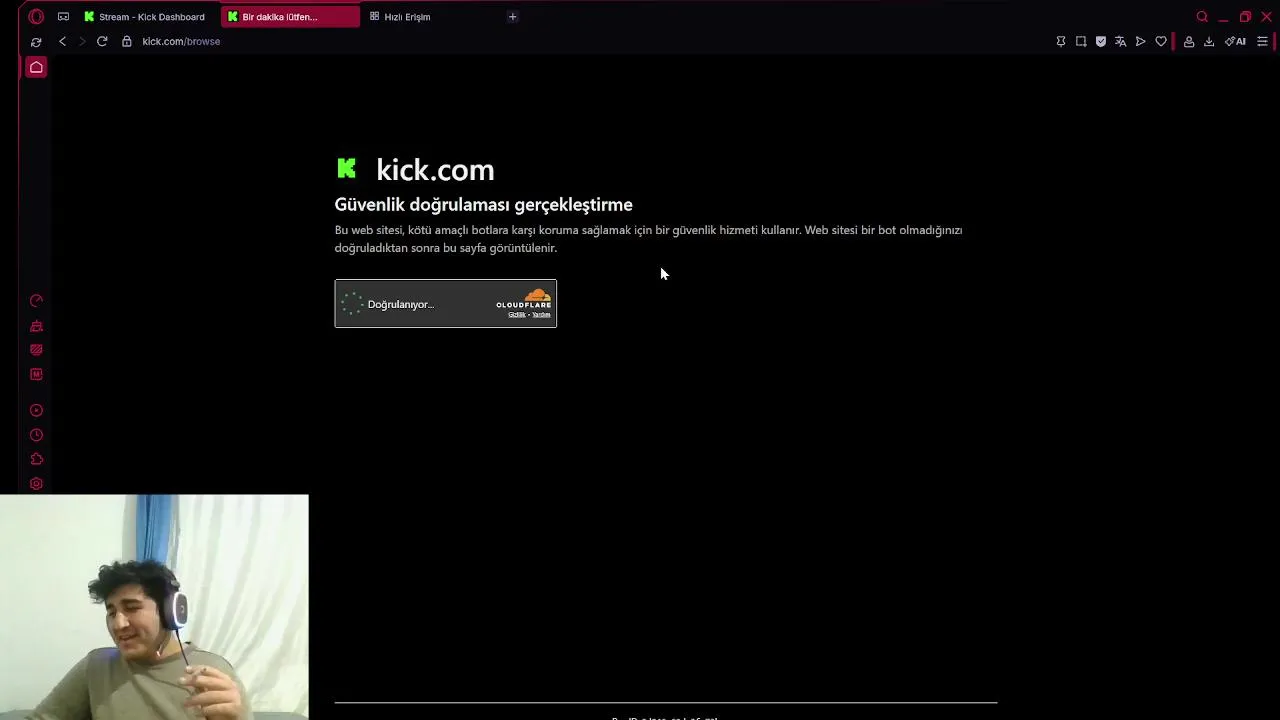Viewport: 1280px width, 720px height.
Task: Go forward with the forward arrow
Action: [82, 41]
